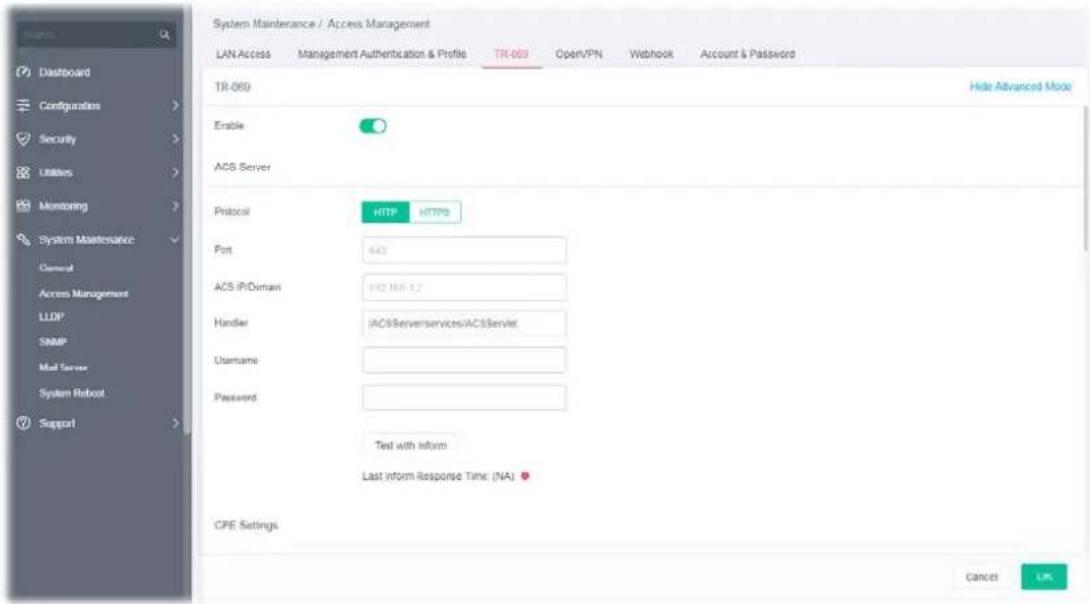Switch to the OpenVPN tab
The width and height of the screenshot is (1090, 604).
pyautogui.click(x=578, y=54)
